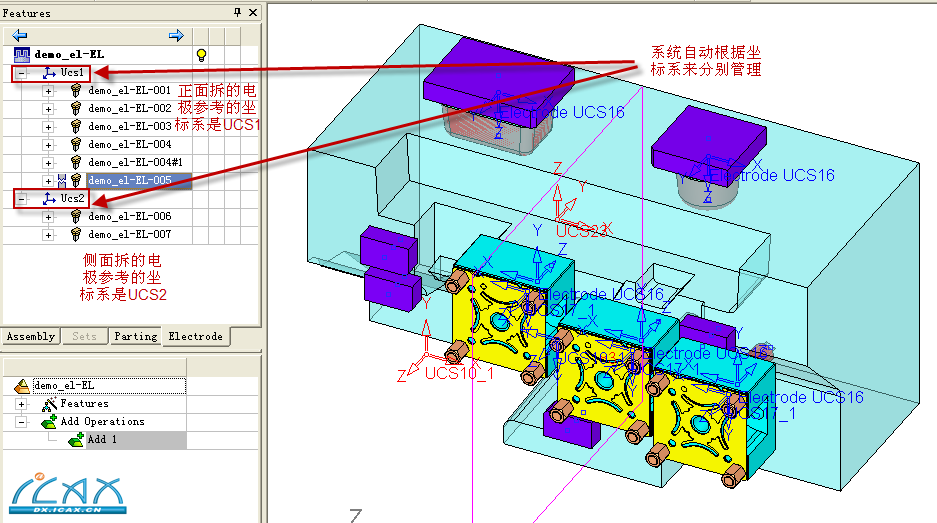Click the Add Operations label
This screenshot has width=937, height=523.
coord(102,422)
